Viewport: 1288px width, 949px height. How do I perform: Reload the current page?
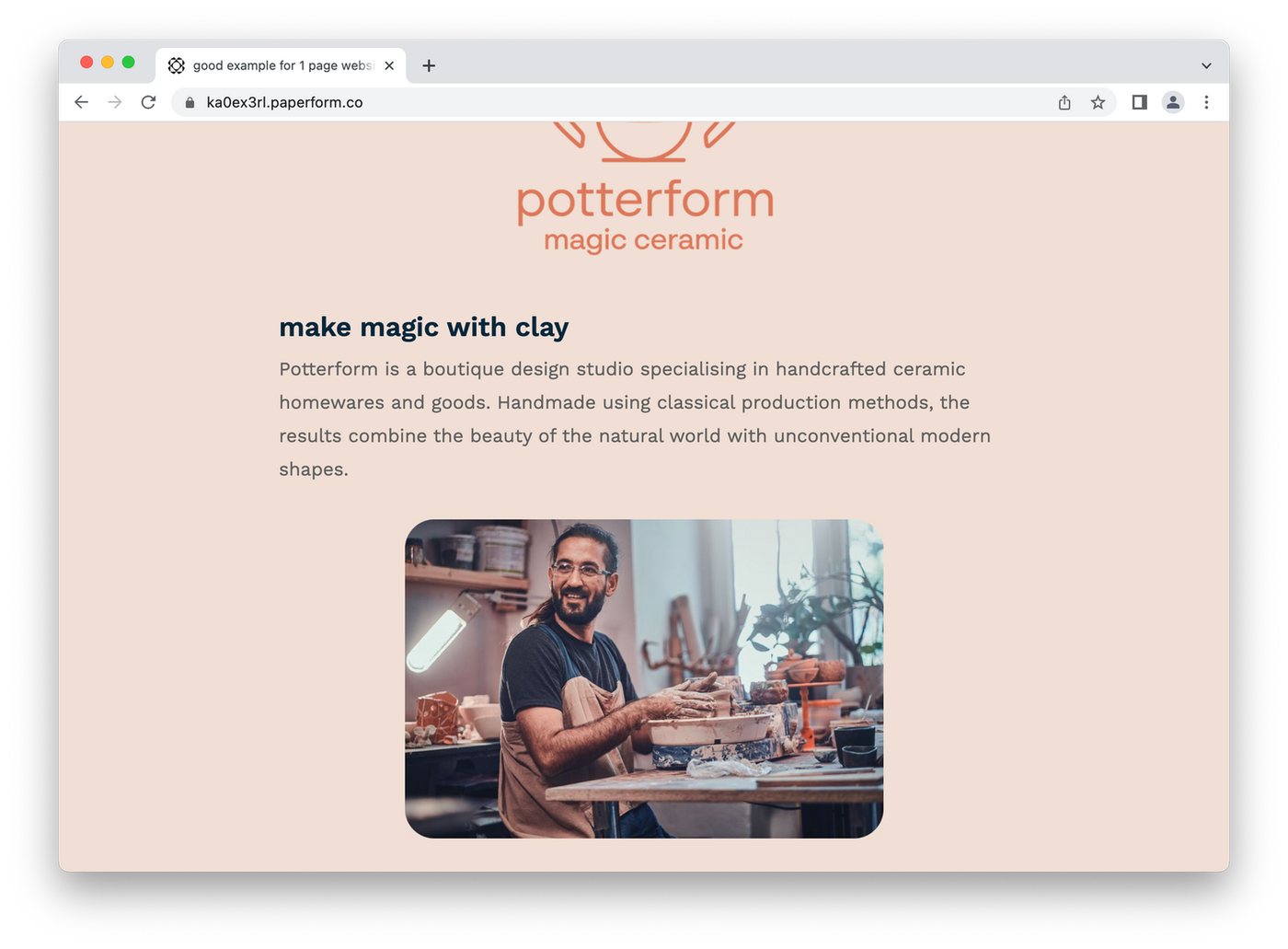tap(148, 102)
